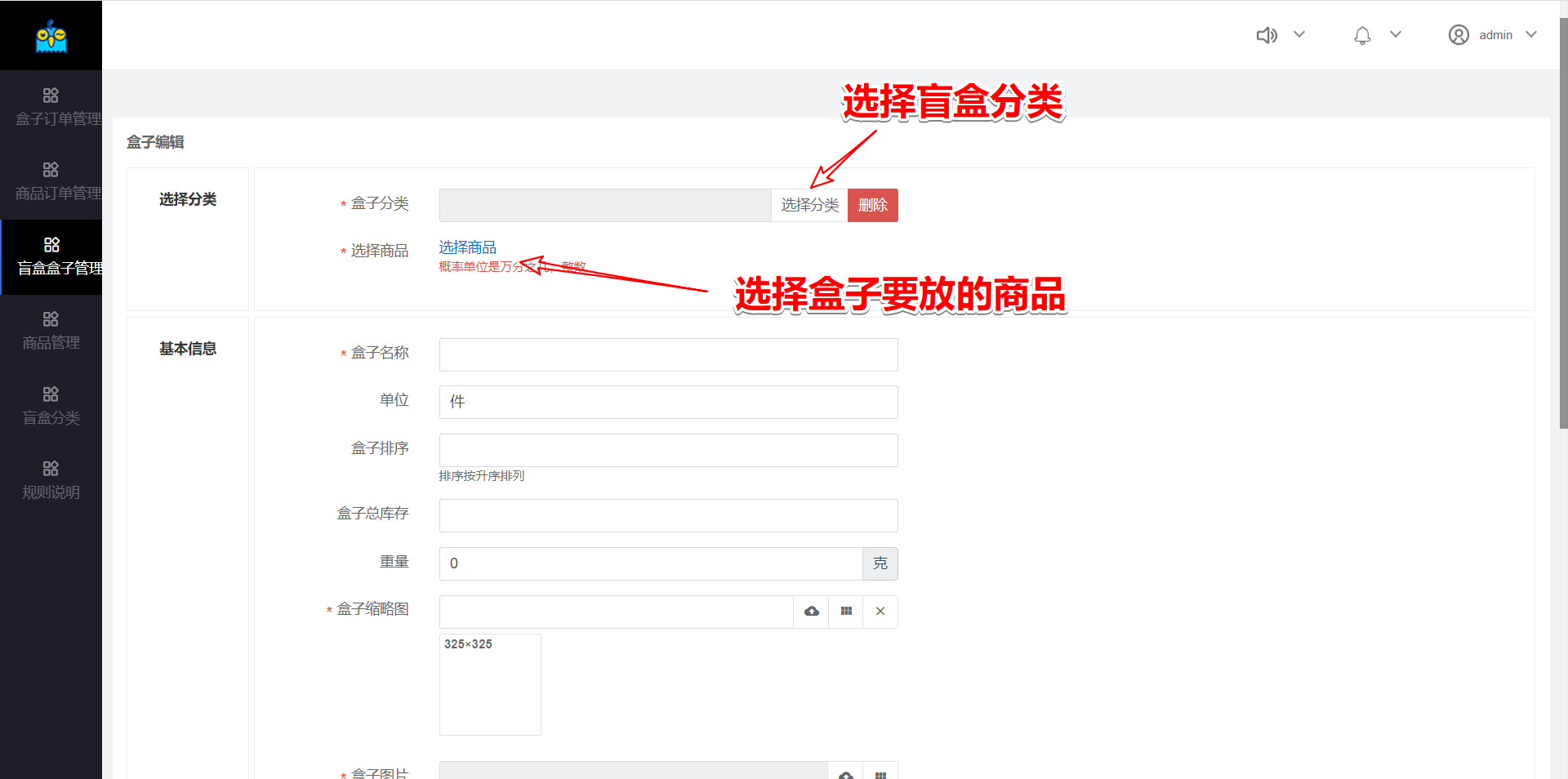Click the 选择商品 link
Viewport: 1568px width, 779px height.
tap(467, 247)
